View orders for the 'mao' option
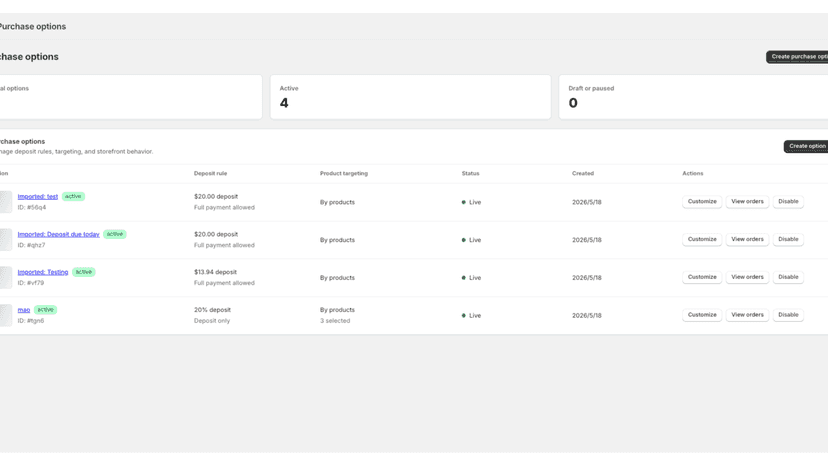 click(747, 315)
